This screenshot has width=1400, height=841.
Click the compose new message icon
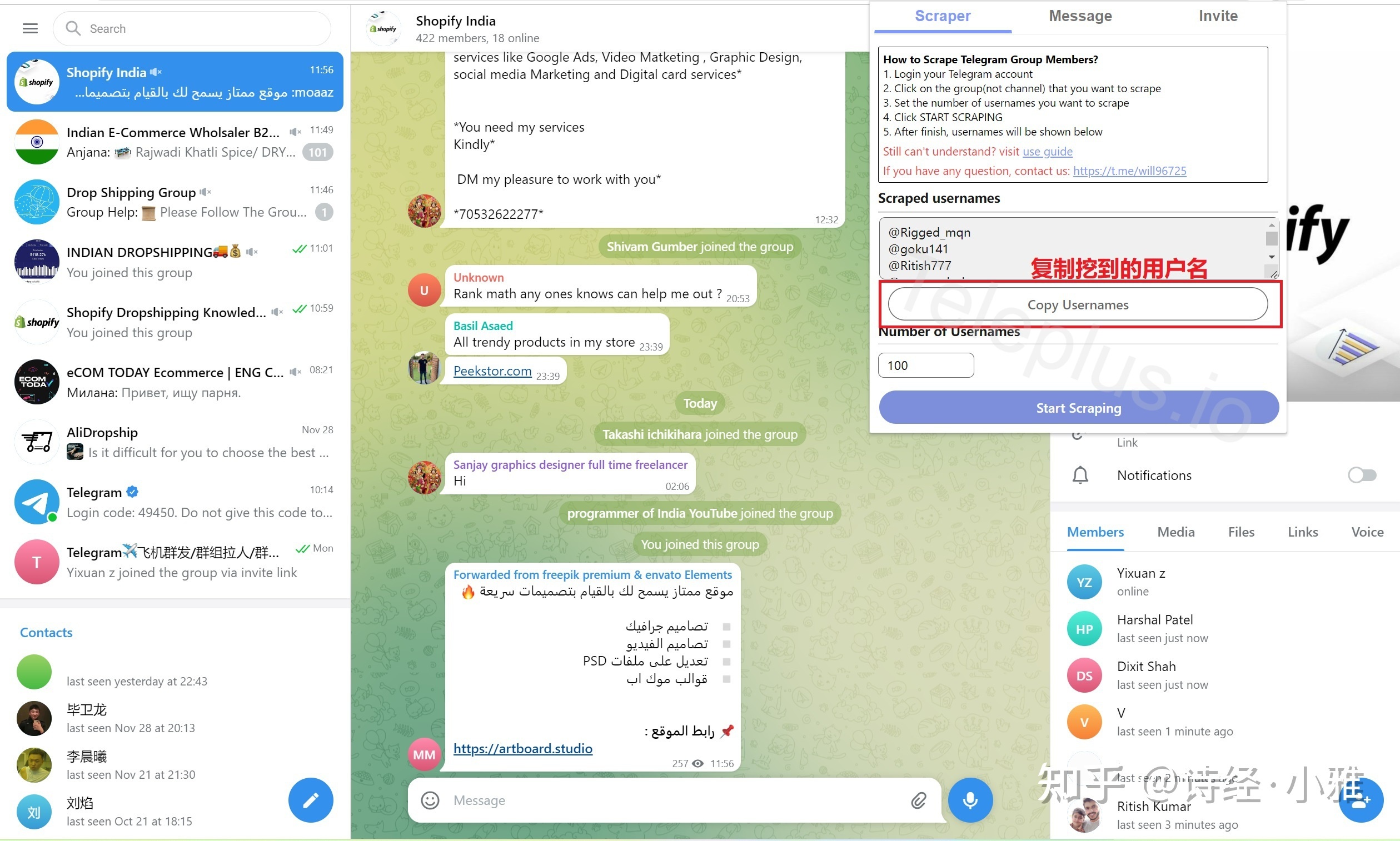(311, 798)
